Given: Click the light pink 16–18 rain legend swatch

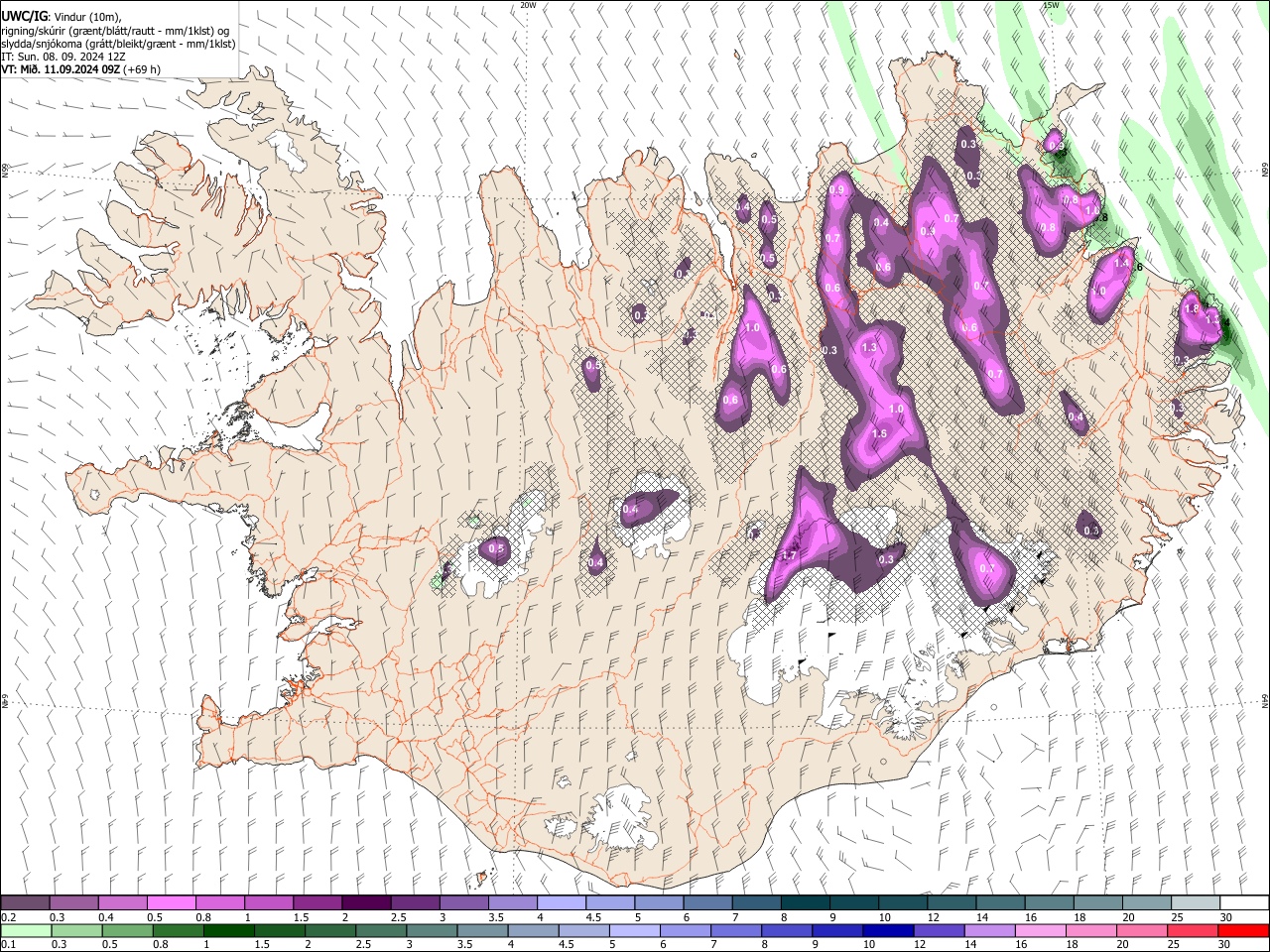Looking at the screenshot, I should (x=1040, y=930).
